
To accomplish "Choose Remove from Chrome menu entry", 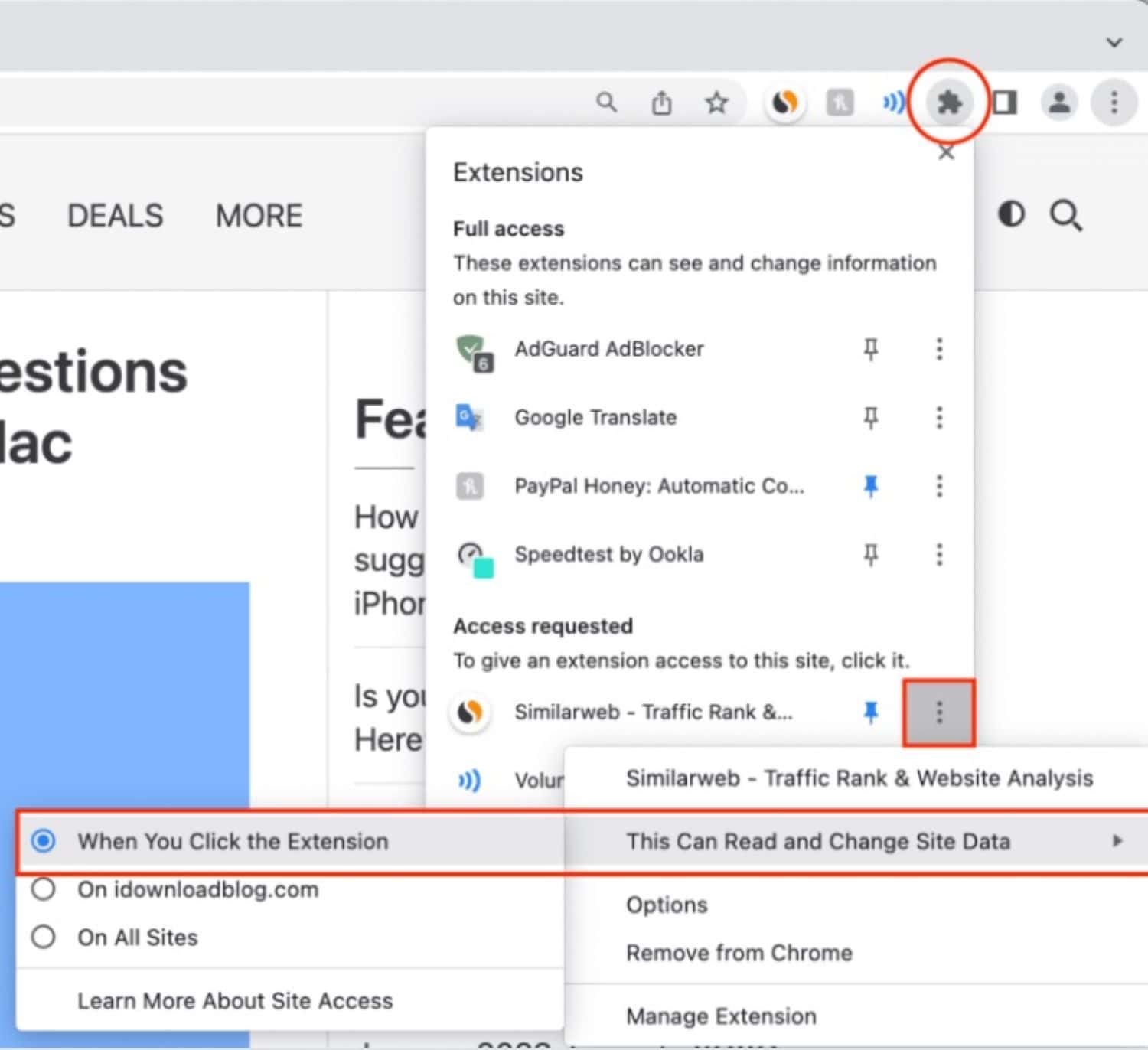I will [739, 953].
